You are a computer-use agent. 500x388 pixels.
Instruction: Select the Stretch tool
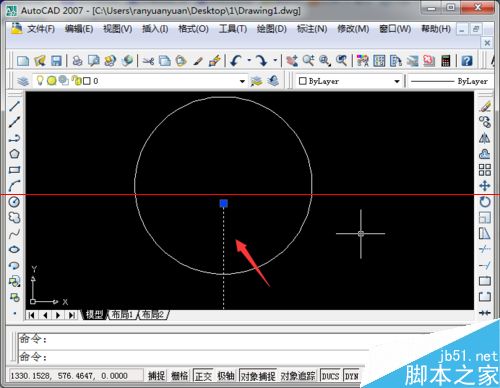pyautogui.click(x=485, y=234)
